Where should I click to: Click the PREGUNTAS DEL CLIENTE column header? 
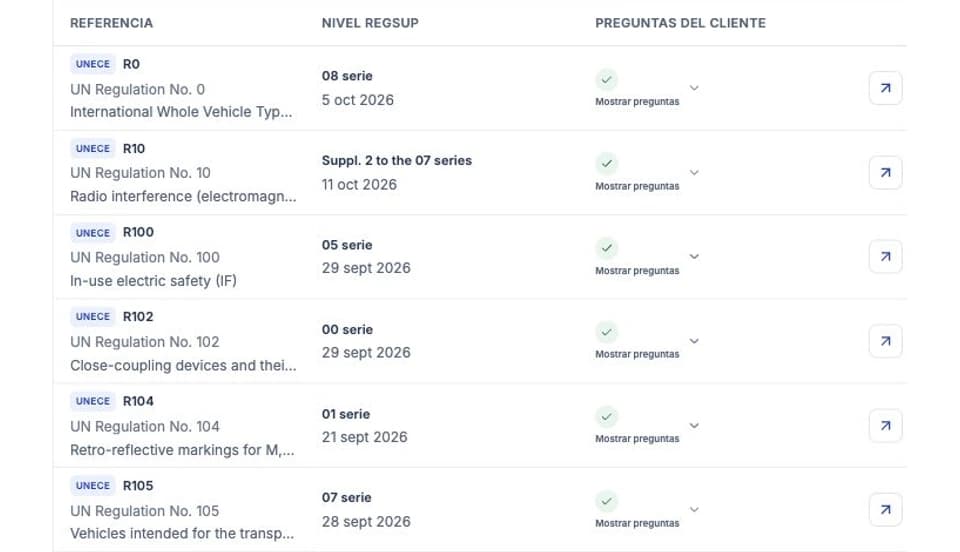pyautogui.click(x=680, y=23)
